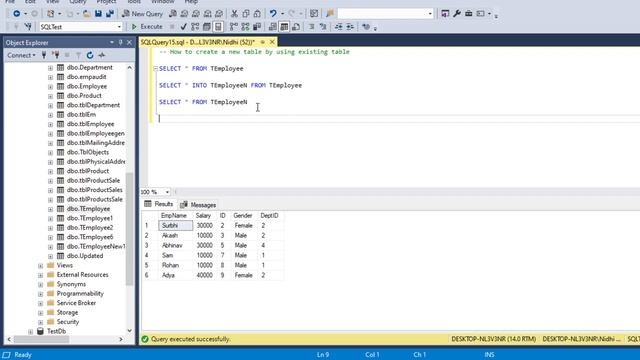Open the Toolbox icon in toolbar
Image resolution: width=640 pixels, height=360 pixels.
(x=469, y=14)
